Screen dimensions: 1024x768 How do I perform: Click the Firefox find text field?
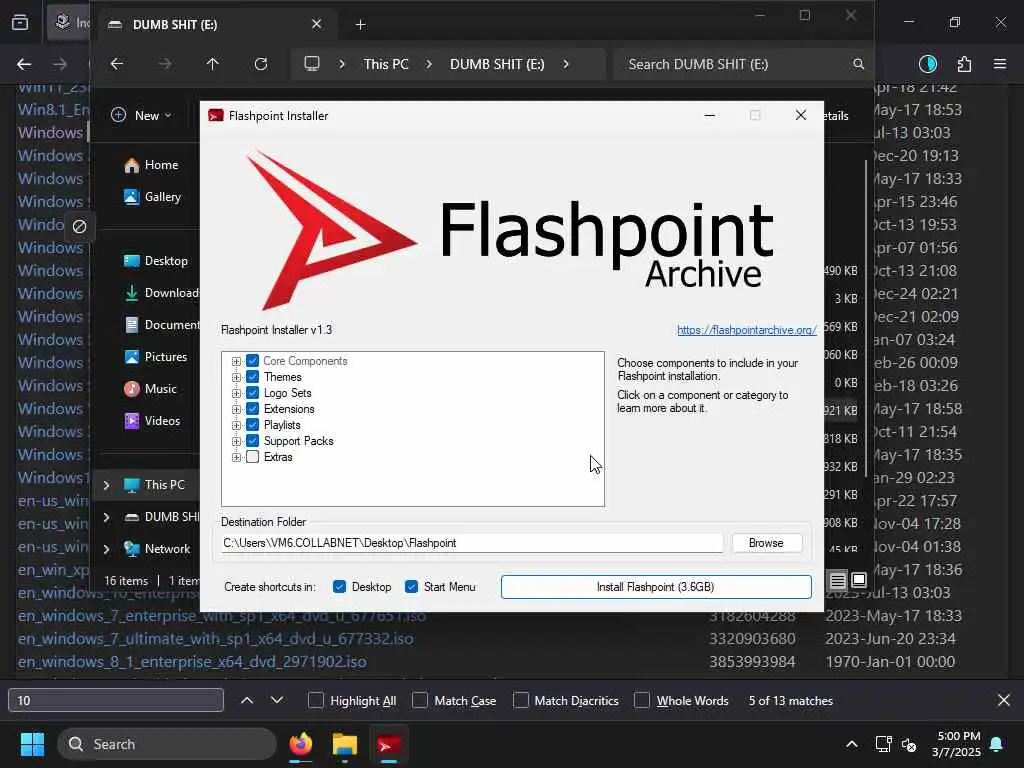[x=116, y=700]
